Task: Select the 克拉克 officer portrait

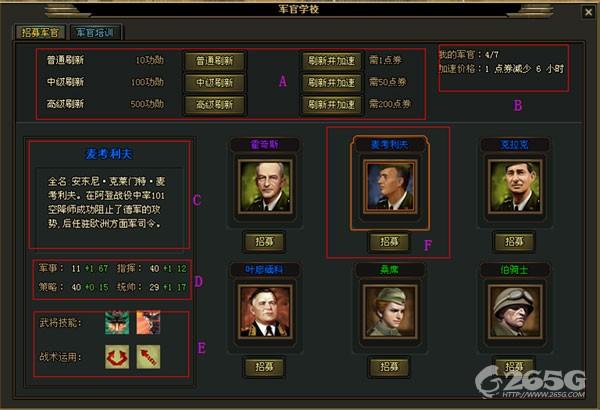Action: click(514, 186)
